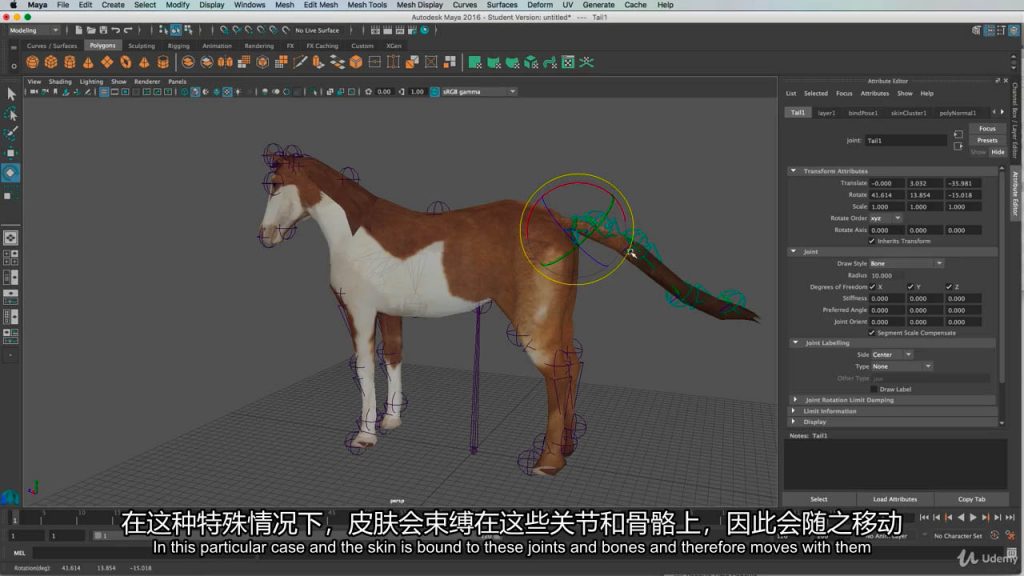1024x576 pixels.
Task: Toggle Auto Keyframe icon near timeline
Action: point(995,536)
